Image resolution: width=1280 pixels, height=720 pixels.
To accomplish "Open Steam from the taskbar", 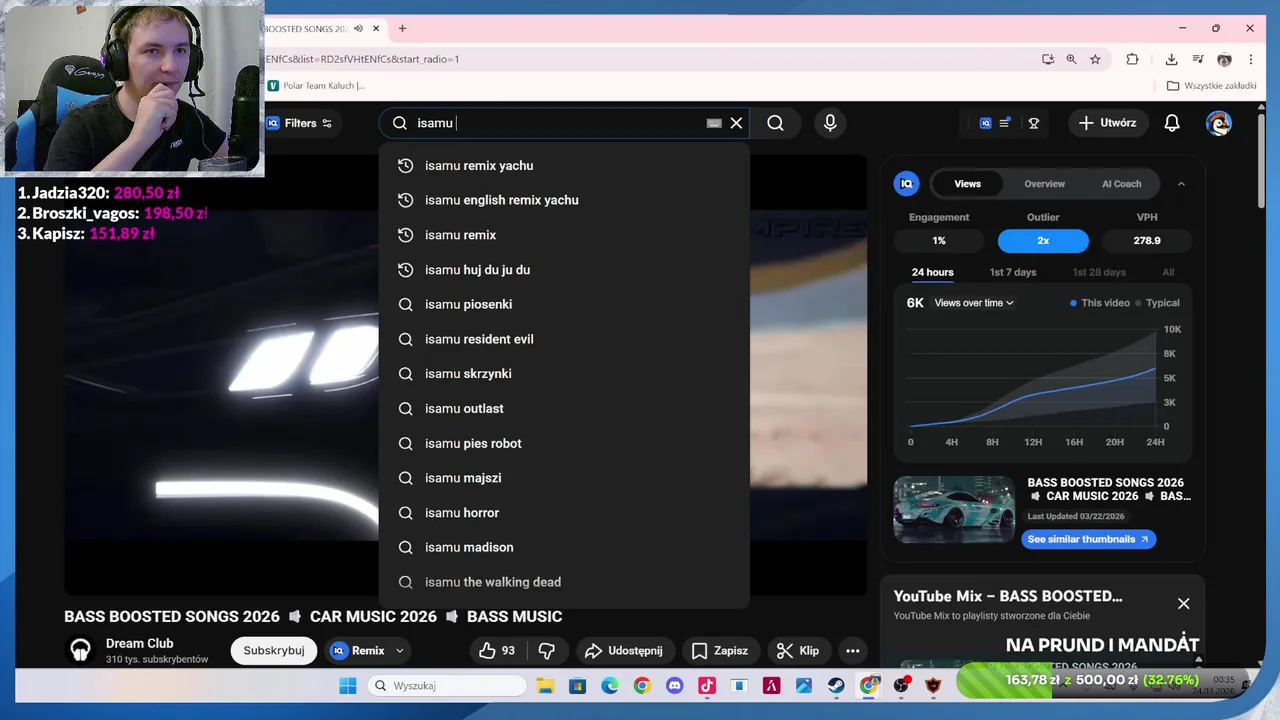I will (x=836, y=685).
